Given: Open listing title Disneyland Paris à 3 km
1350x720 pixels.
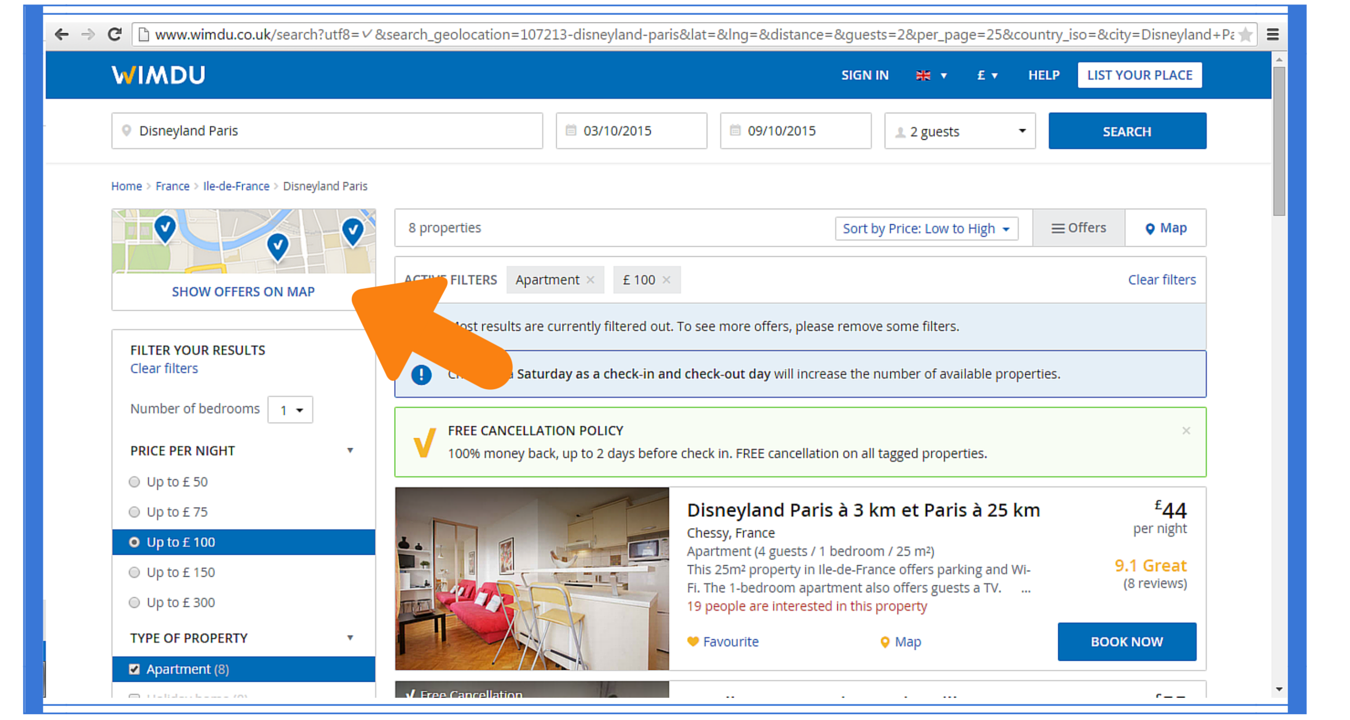Looking at the screenshot, I should point(864,510).
